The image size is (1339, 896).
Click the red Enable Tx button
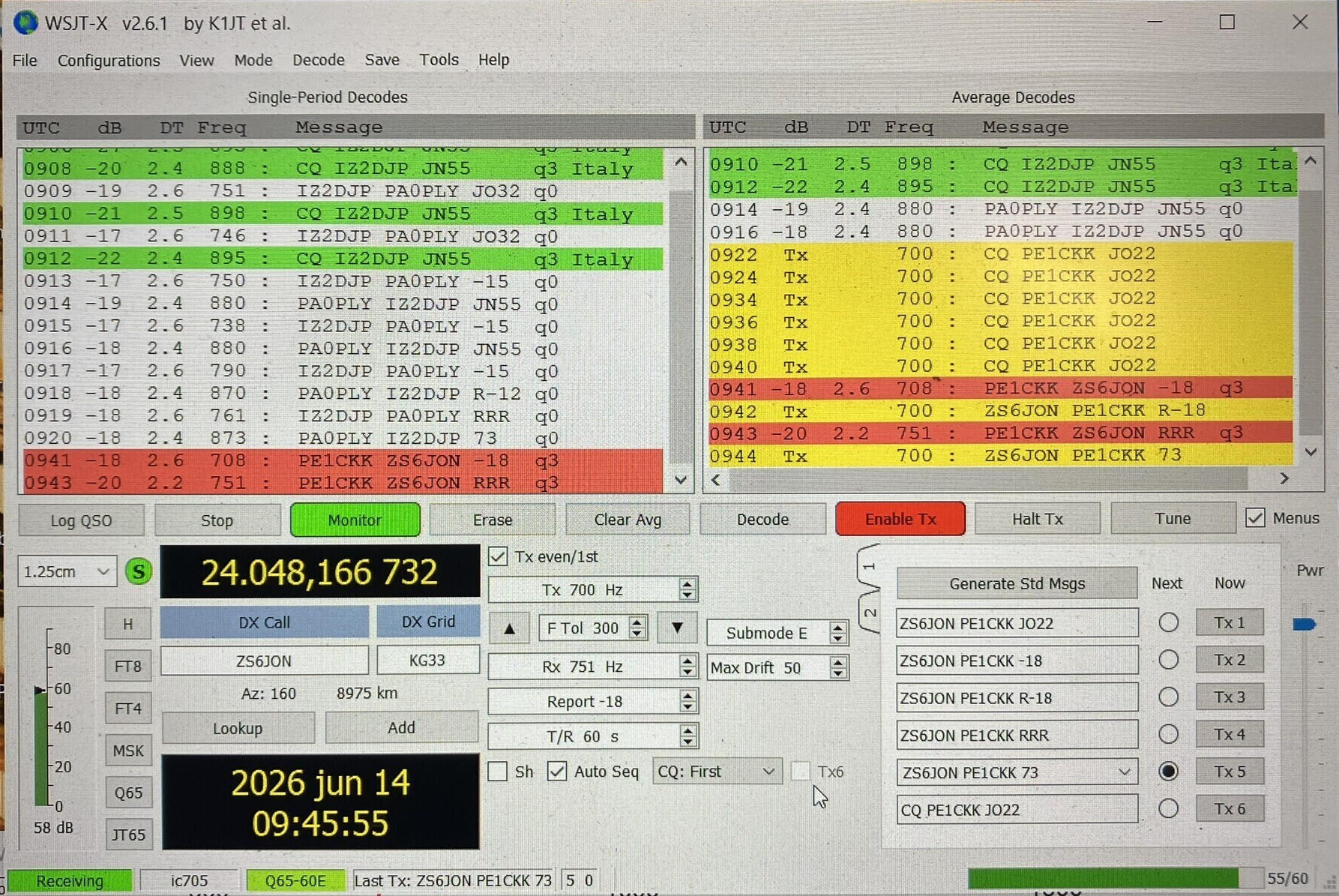tap(900, 519)
